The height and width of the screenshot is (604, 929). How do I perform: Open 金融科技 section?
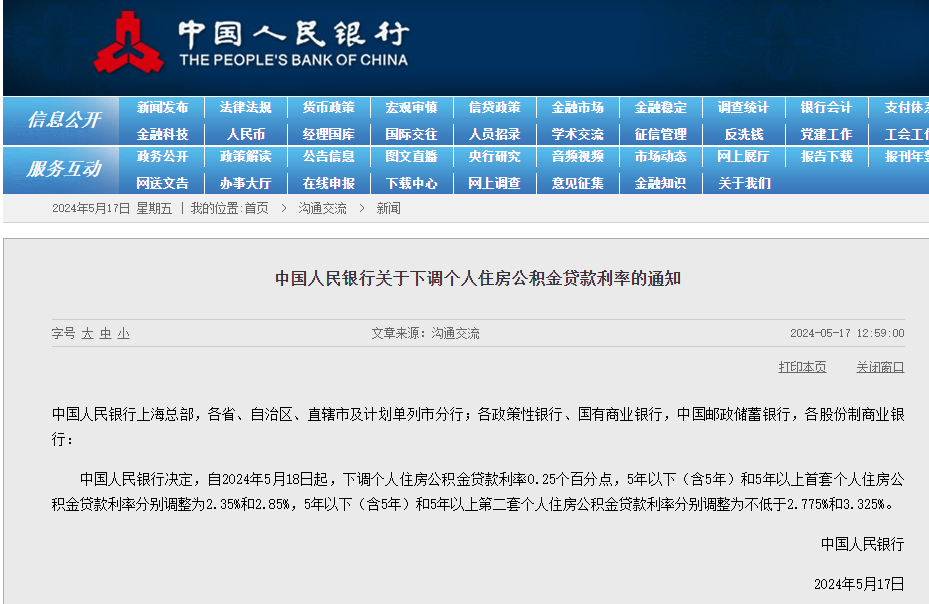pyautogui.click(x=162, y=135)
